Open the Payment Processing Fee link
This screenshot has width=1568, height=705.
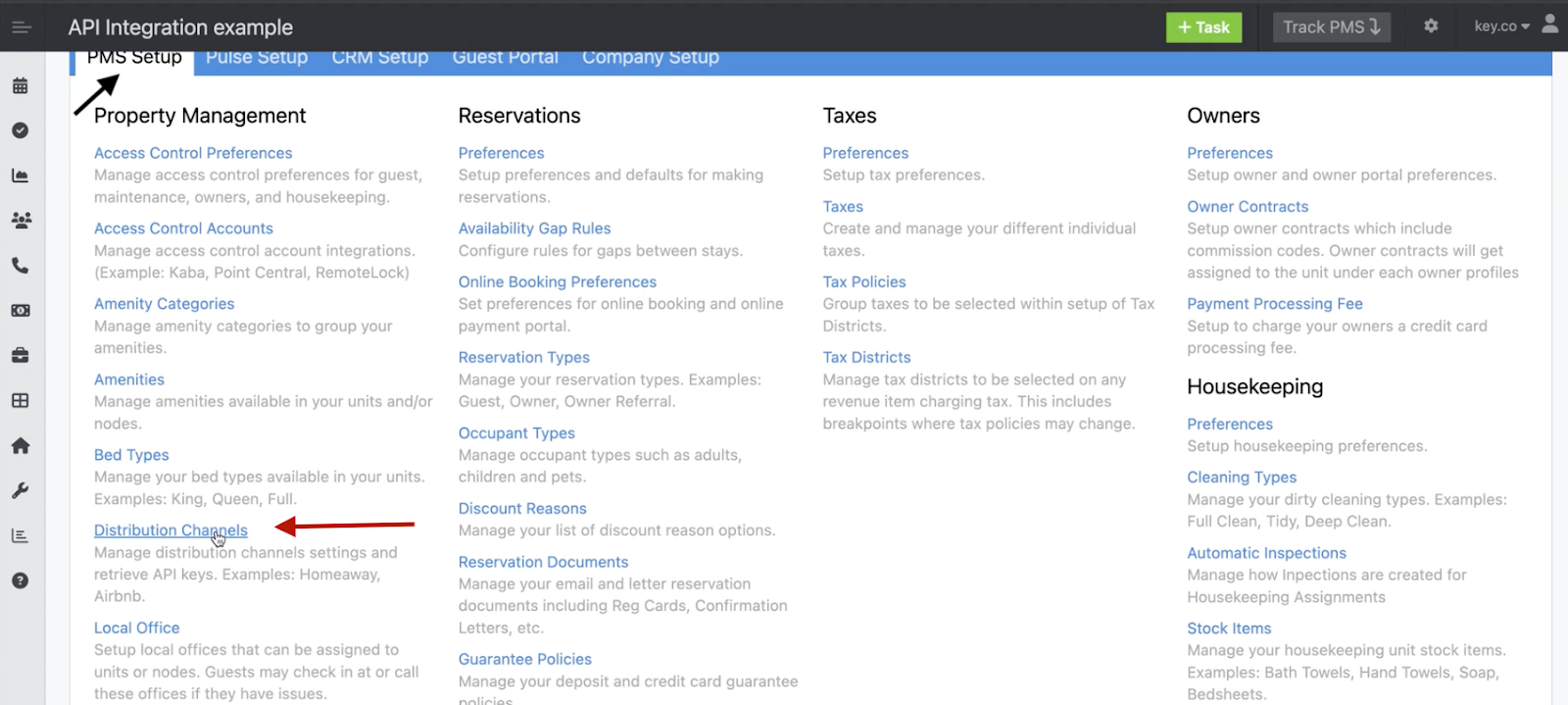[1275, 304]
